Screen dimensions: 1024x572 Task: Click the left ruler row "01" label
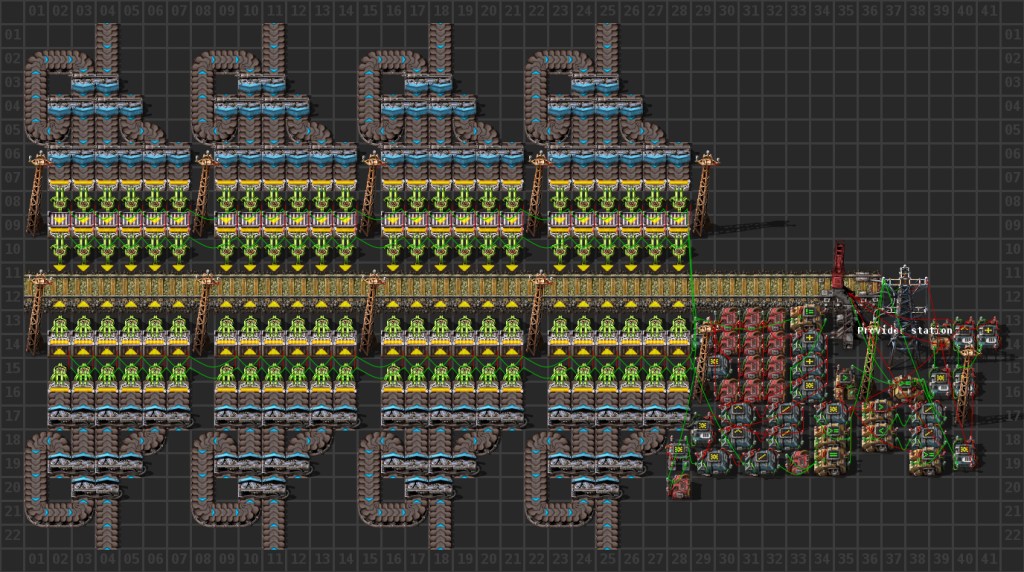[12, 35]
